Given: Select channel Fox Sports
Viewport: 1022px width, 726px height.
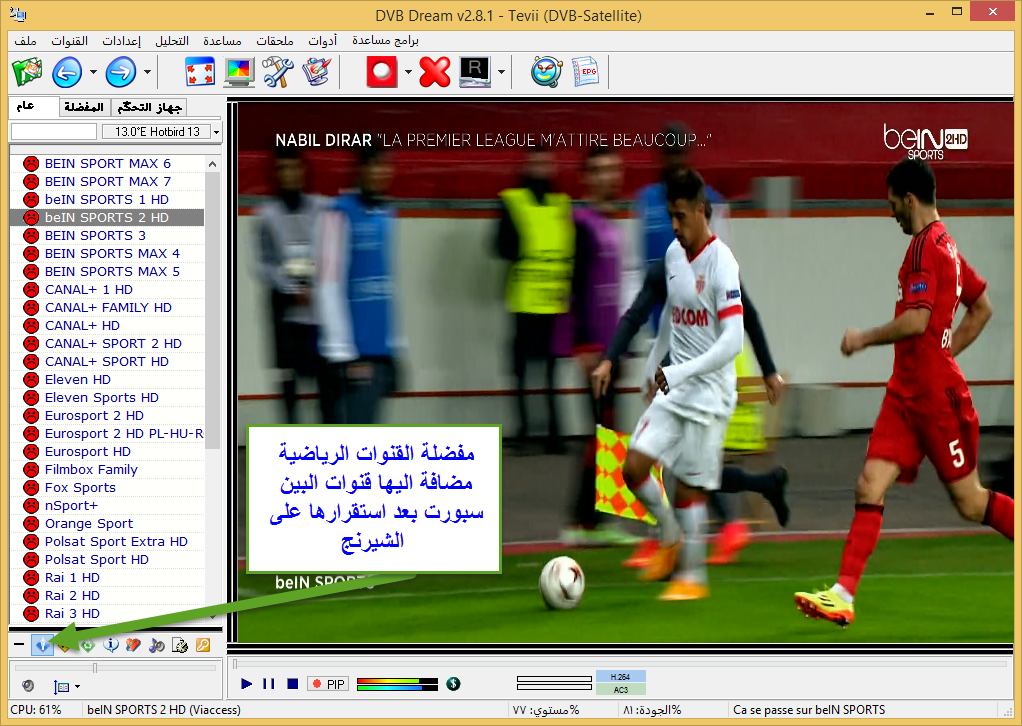Looking at the screenshot, I should tap(108, 487).
